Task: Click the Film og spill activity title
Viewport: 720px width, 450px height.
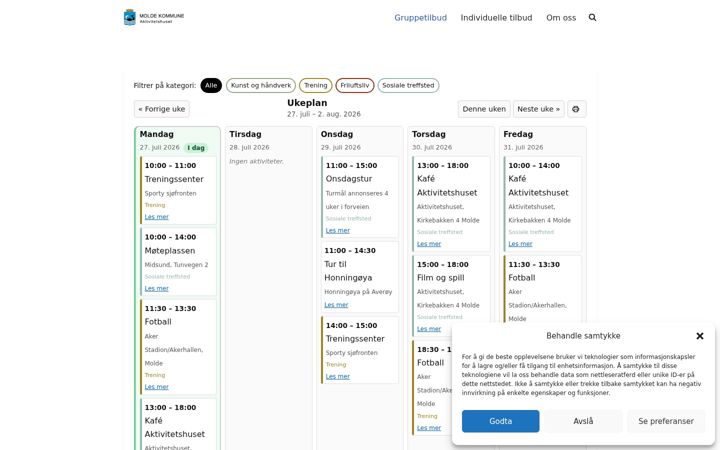Action: pos(440,278)
